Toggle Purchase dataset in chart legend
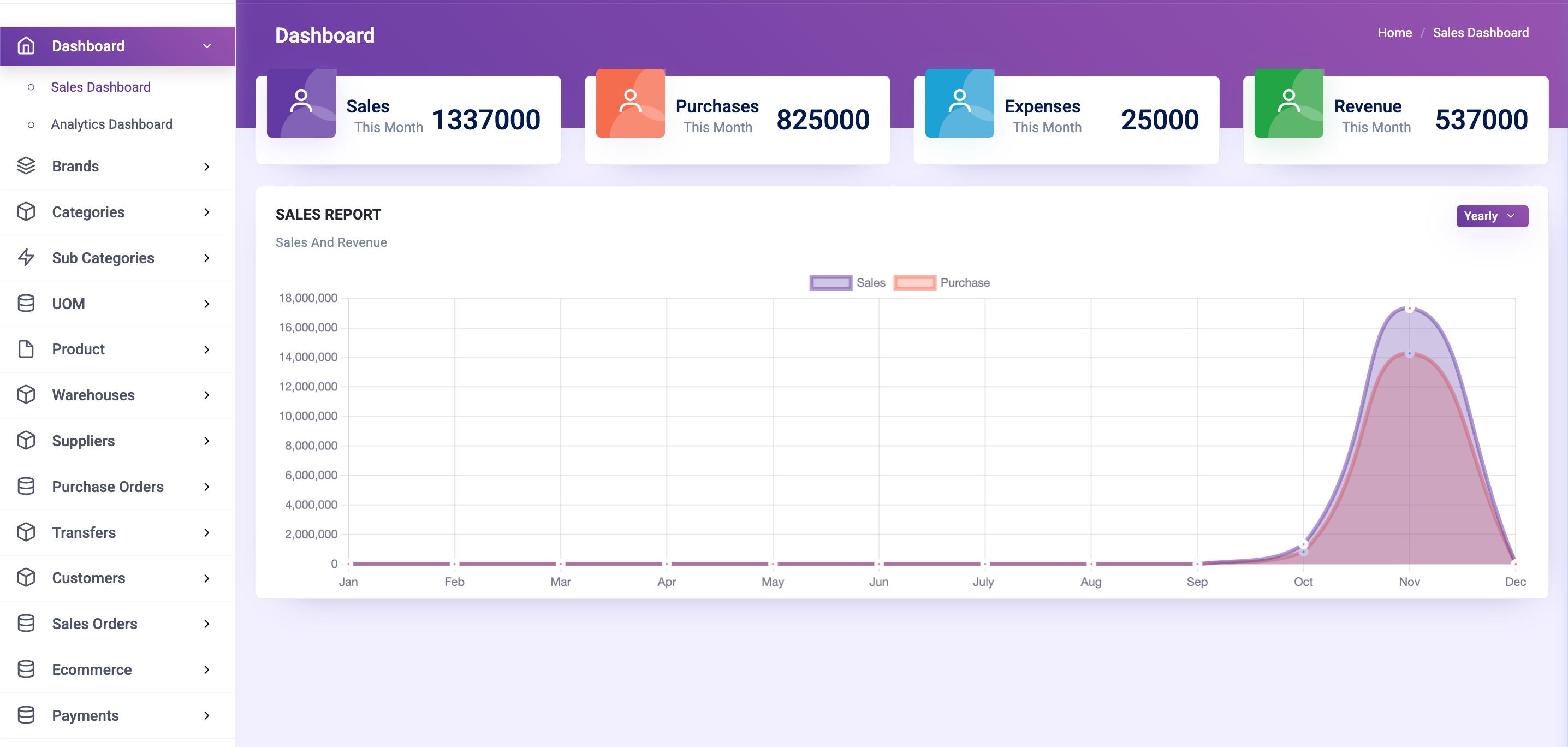The height and width of the screenshot is (747, 1568). [x=914, y=282]
